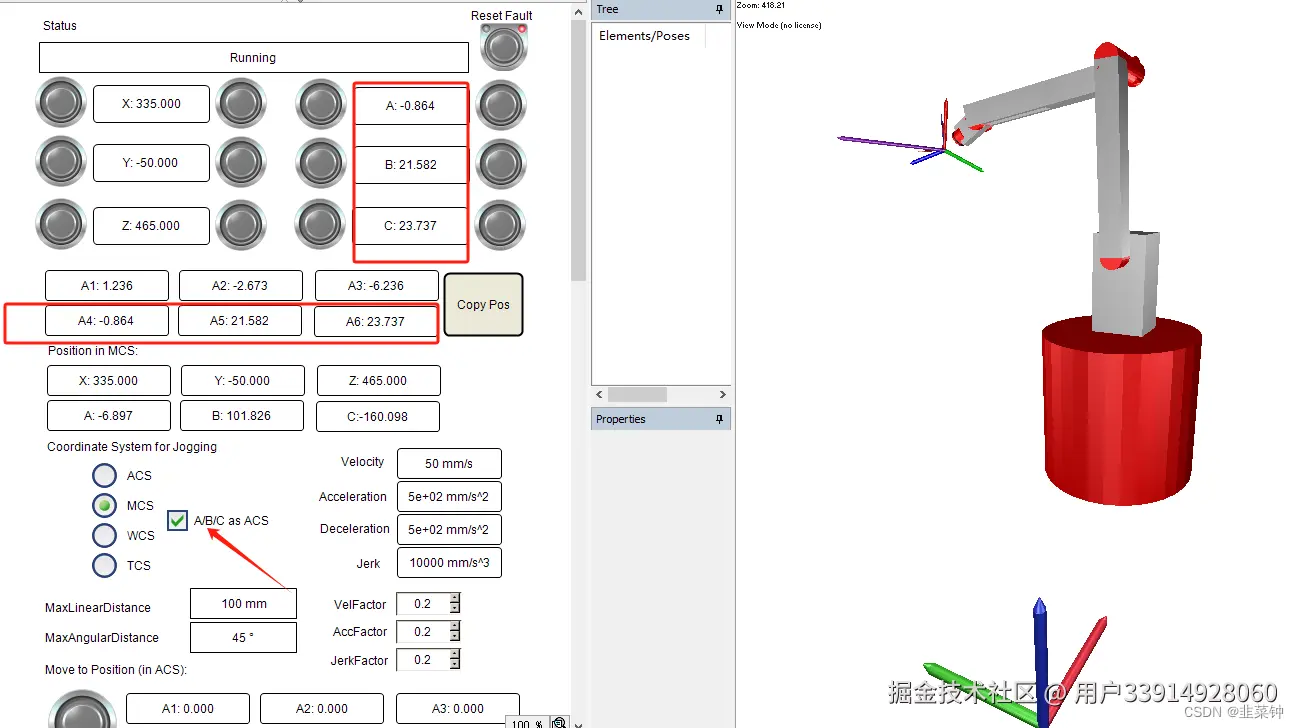Click the MaxAngularDistance 45 ° field

point(243,637)
